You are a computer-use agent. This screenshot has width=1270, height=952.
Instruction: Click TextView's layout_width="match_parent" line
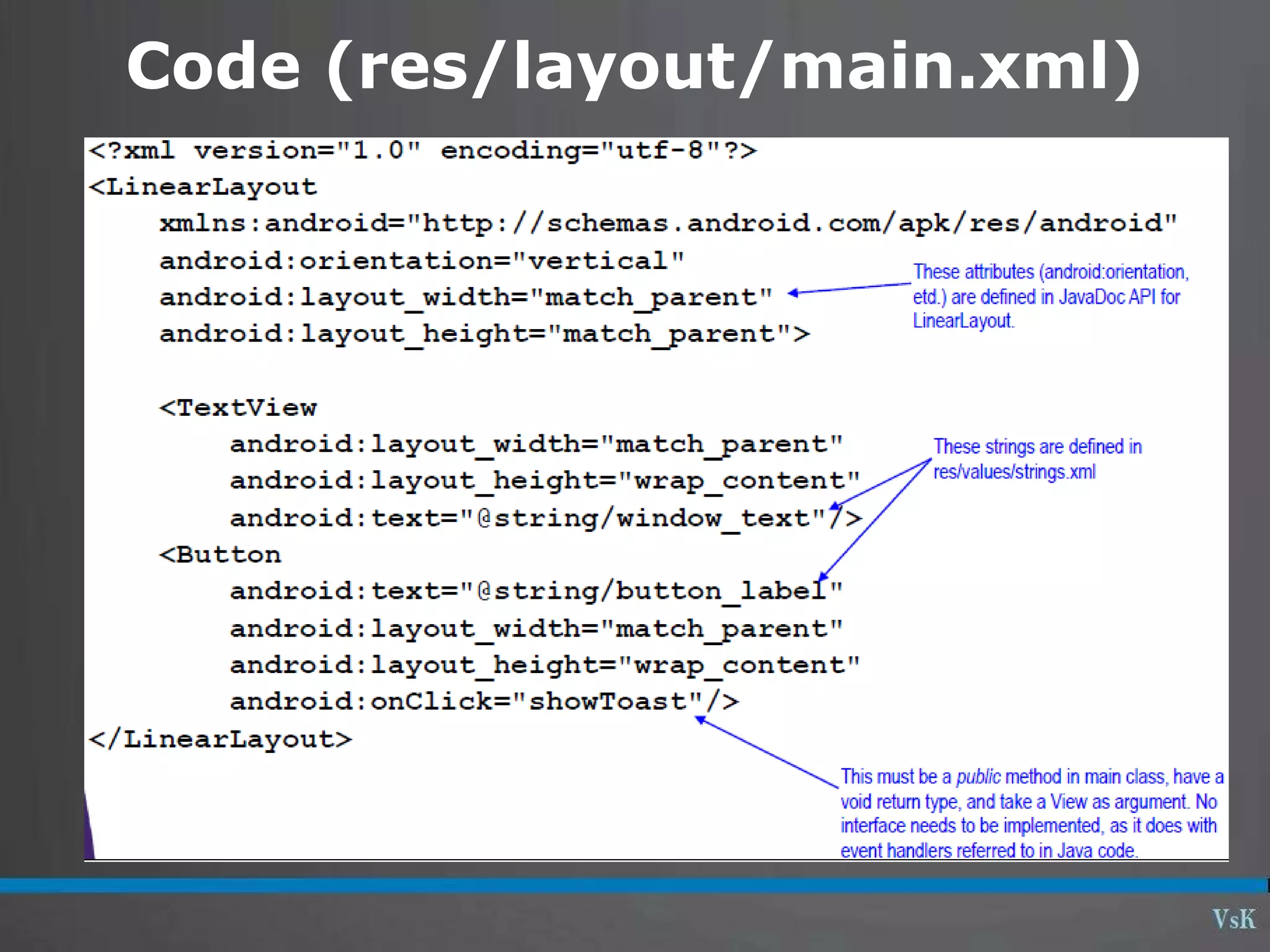click(536, 444)
